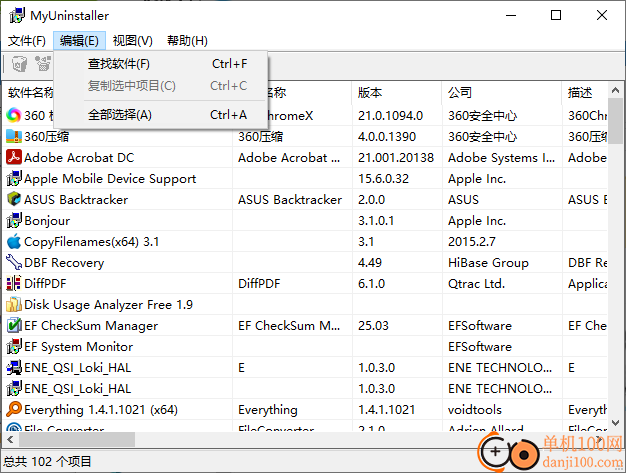Viewport: 626px width, 473px height.
Task: Select the Adobe Acrobat DC entry
Action: (79, 158)
